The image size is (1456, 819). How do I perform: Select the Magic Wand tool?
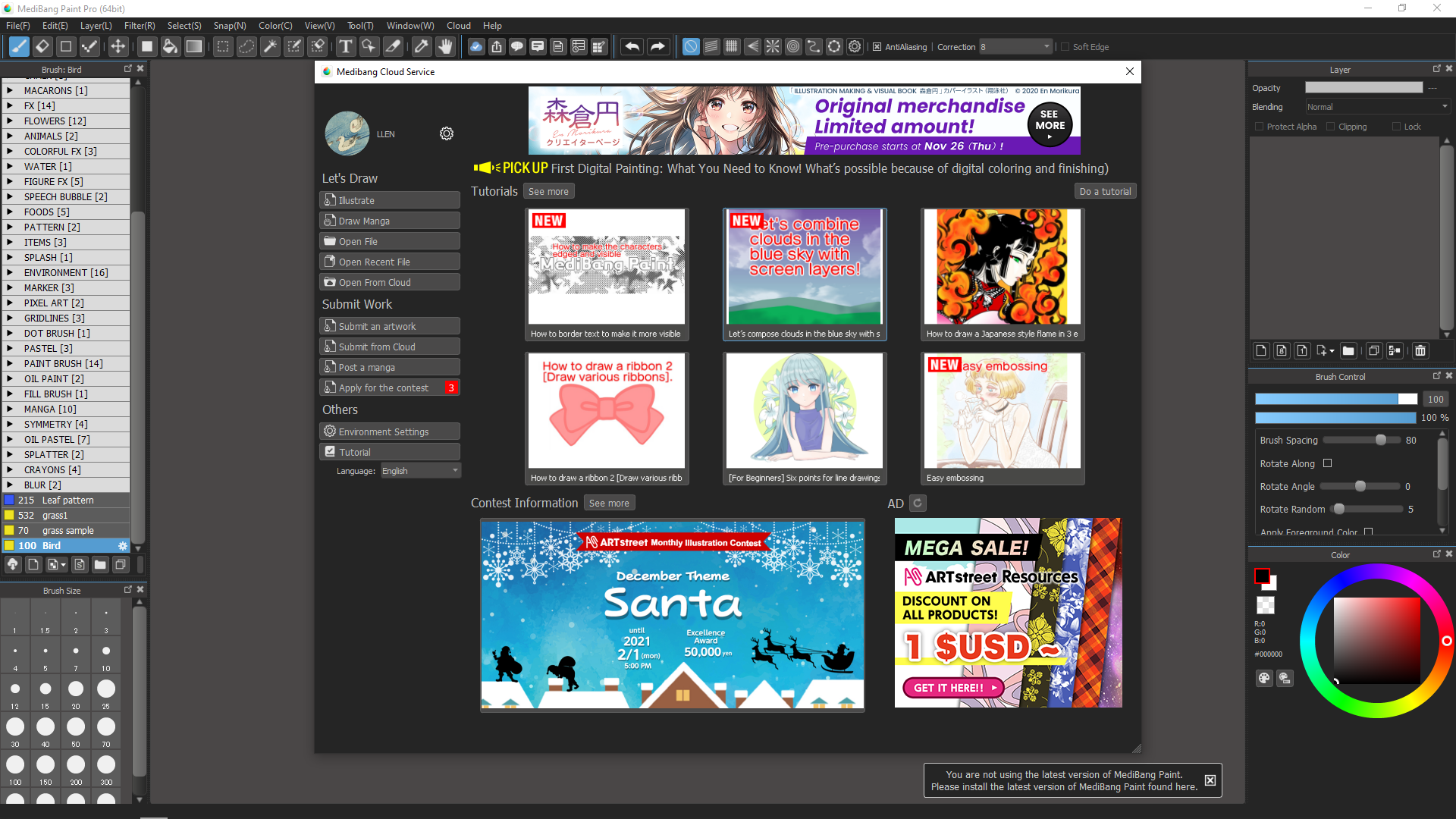[270, 47]
